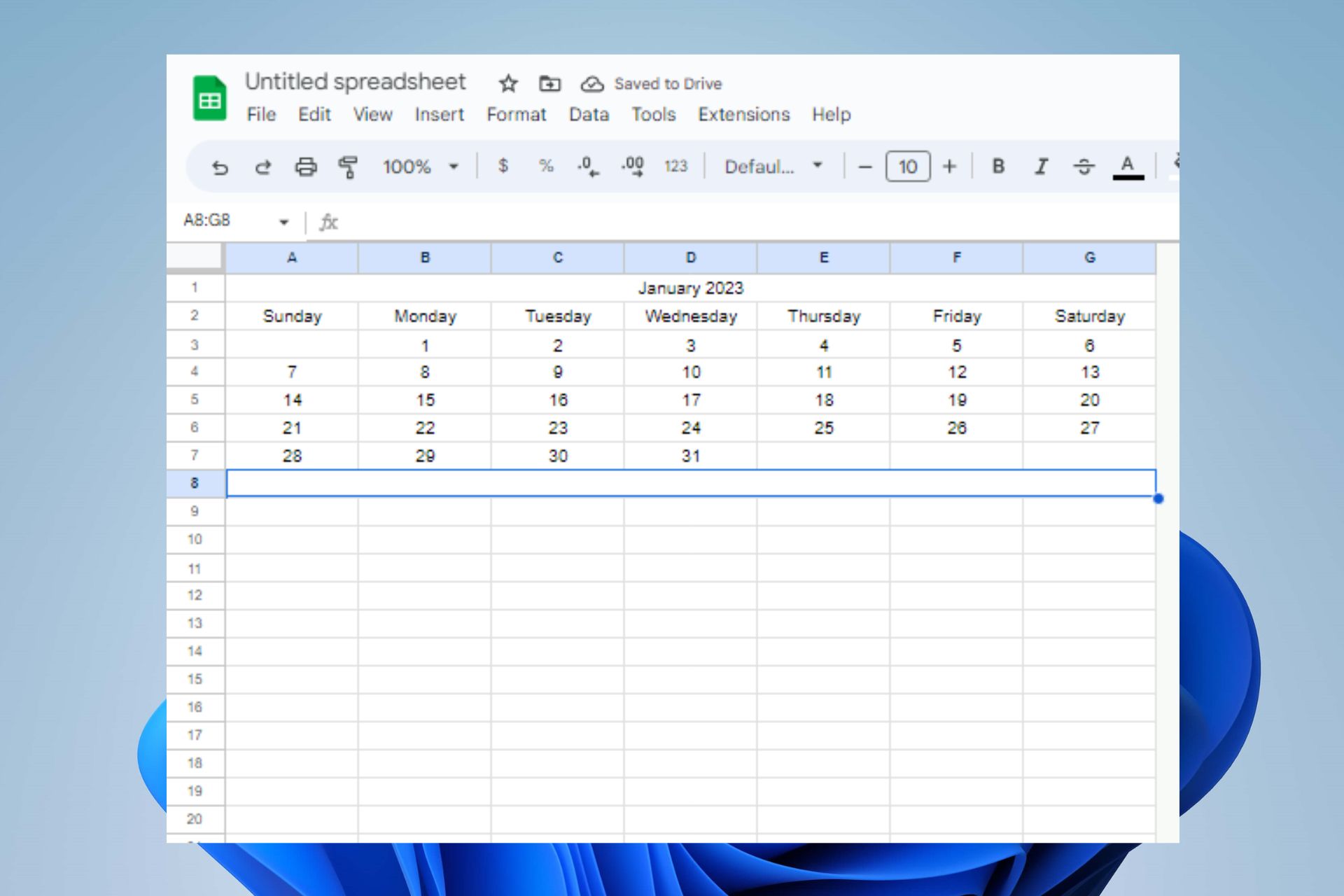Click the redo icon in toolbar

click(x=262, y=166)
